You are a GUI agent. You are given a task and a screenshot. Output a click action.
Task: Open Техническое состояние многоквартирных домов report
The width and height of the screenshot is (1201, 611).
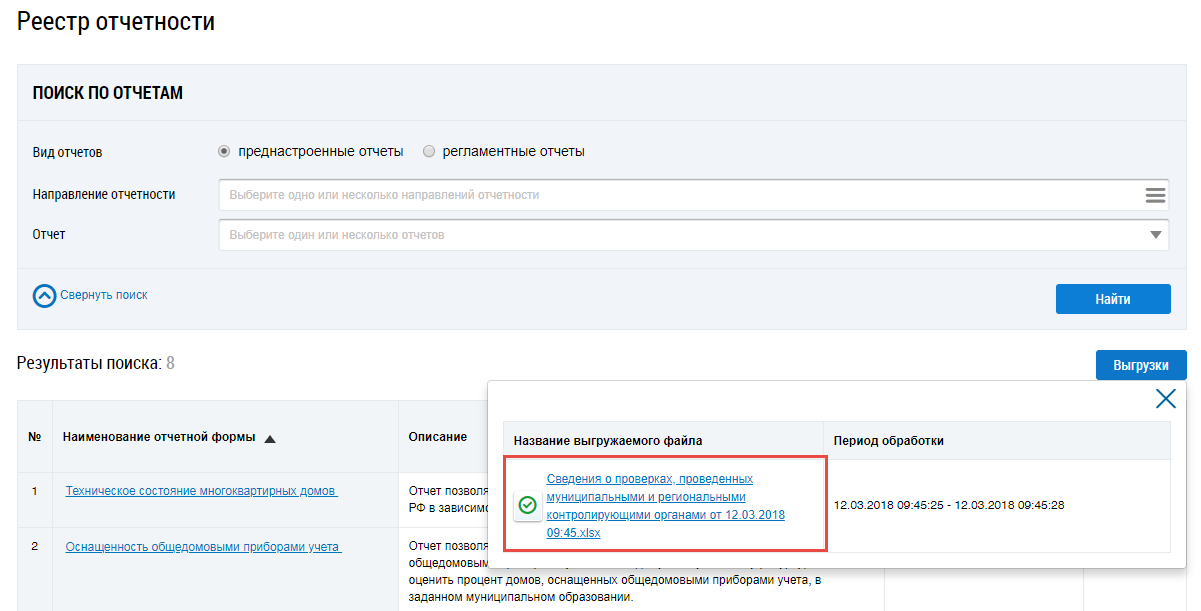pyautogui.click(x=201, y=491)
